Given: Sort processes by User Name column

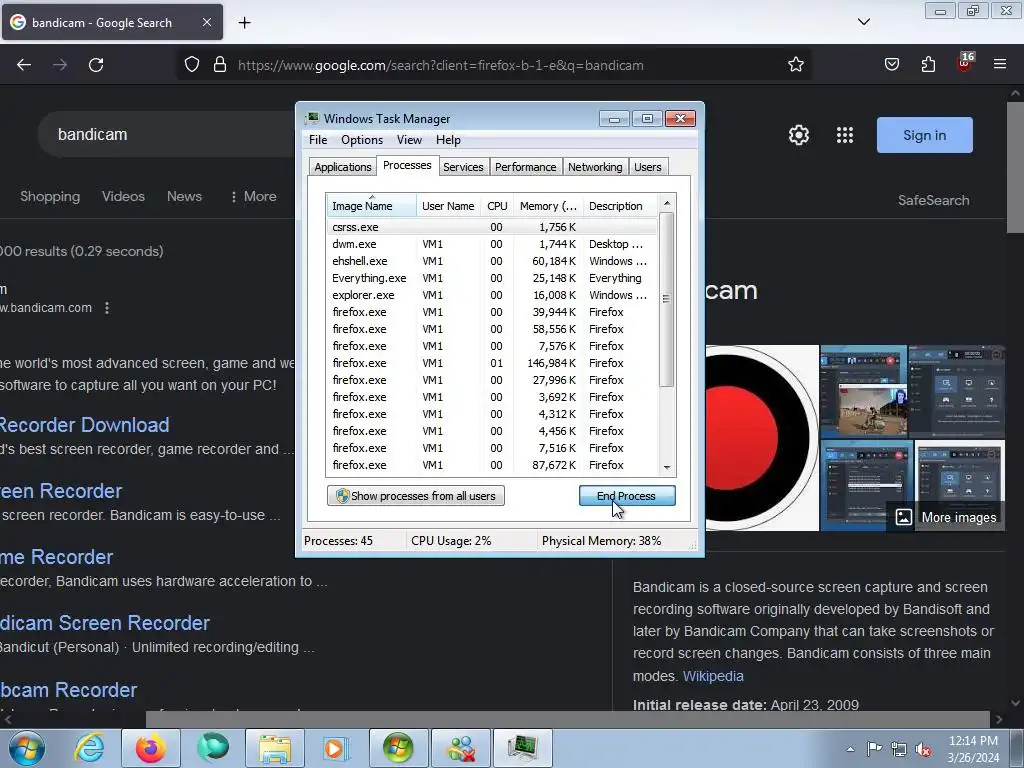Looking at the screenshot, I should point(448,206).
